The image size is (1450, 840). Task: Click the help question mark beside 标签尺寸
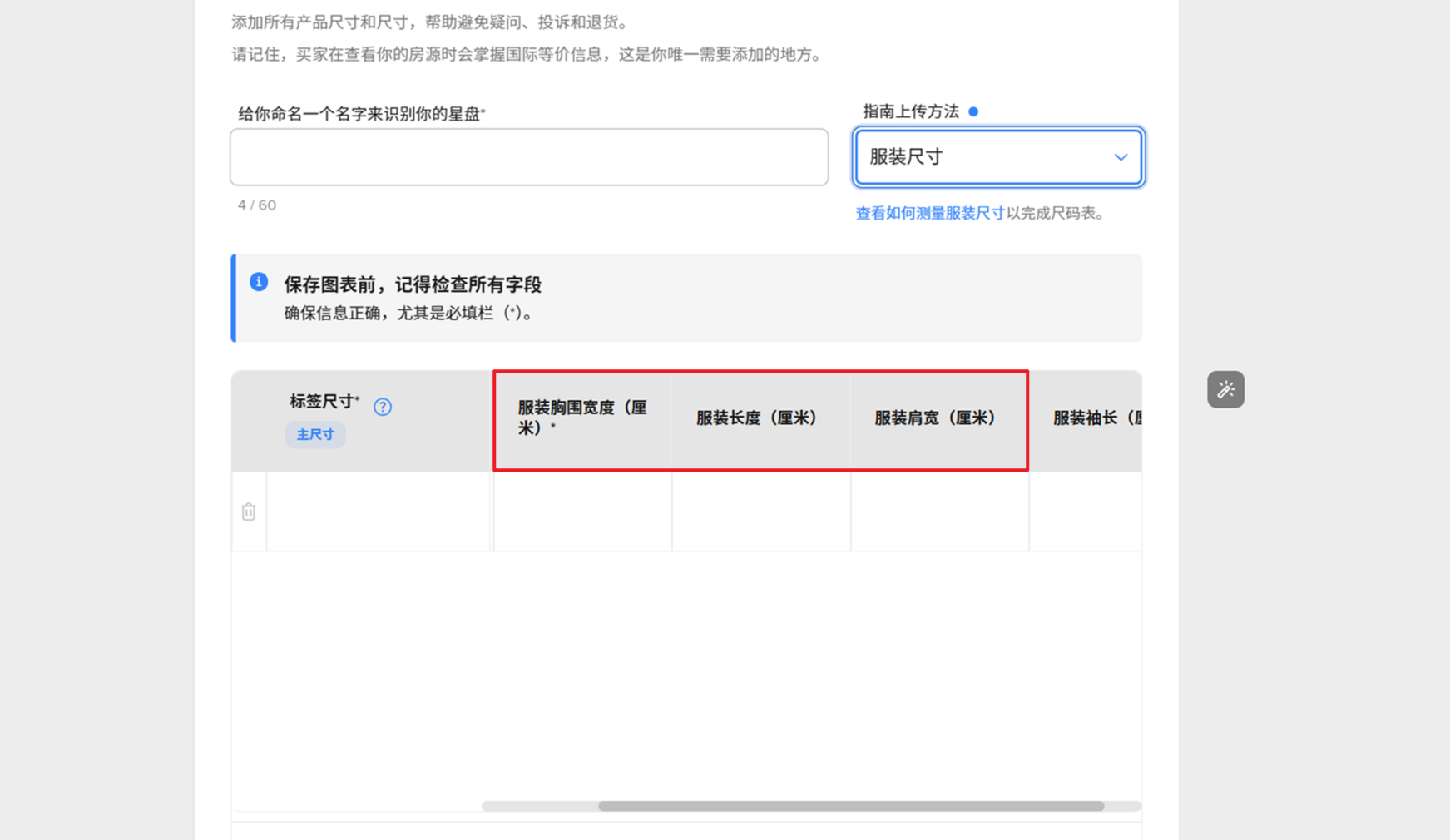(383, 407)
